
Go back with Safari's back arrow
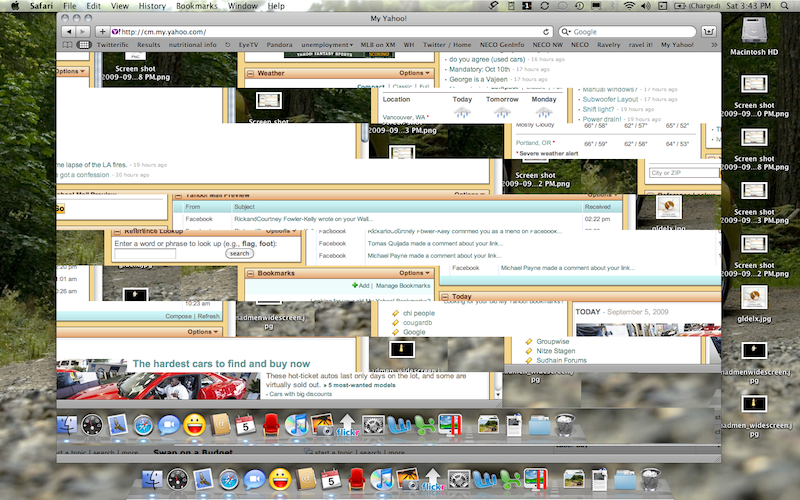[69, 32]
